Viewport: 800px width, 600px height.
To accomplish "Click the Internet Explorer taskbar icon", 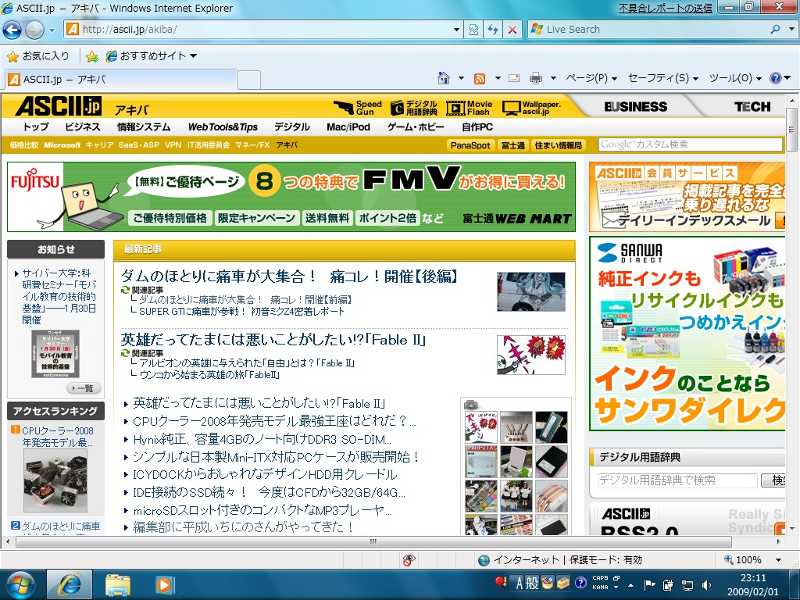I will pos(69,585).
